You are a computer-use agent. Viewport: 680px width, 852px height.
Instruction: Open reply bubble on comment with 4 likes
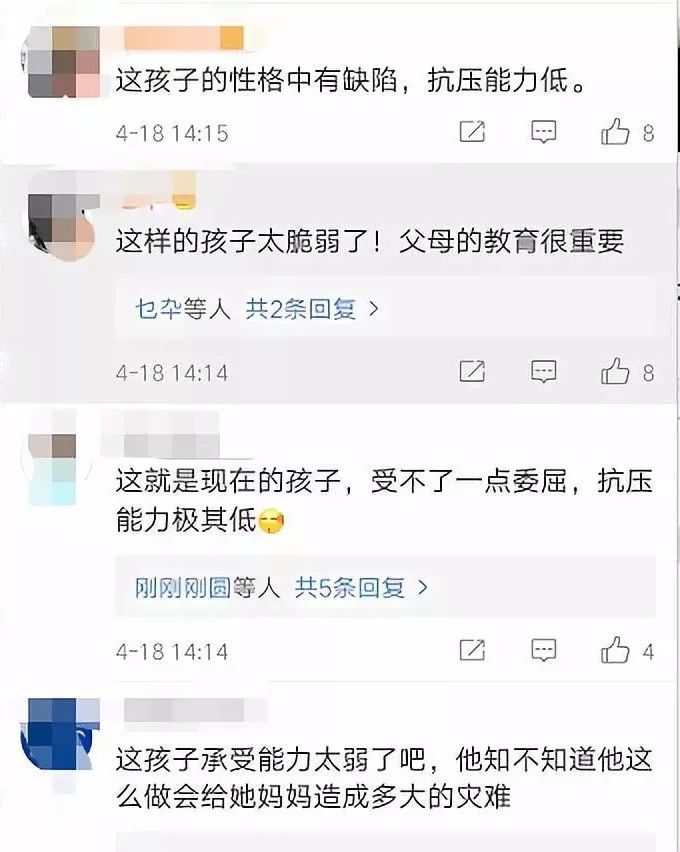(x=544, y=650)
